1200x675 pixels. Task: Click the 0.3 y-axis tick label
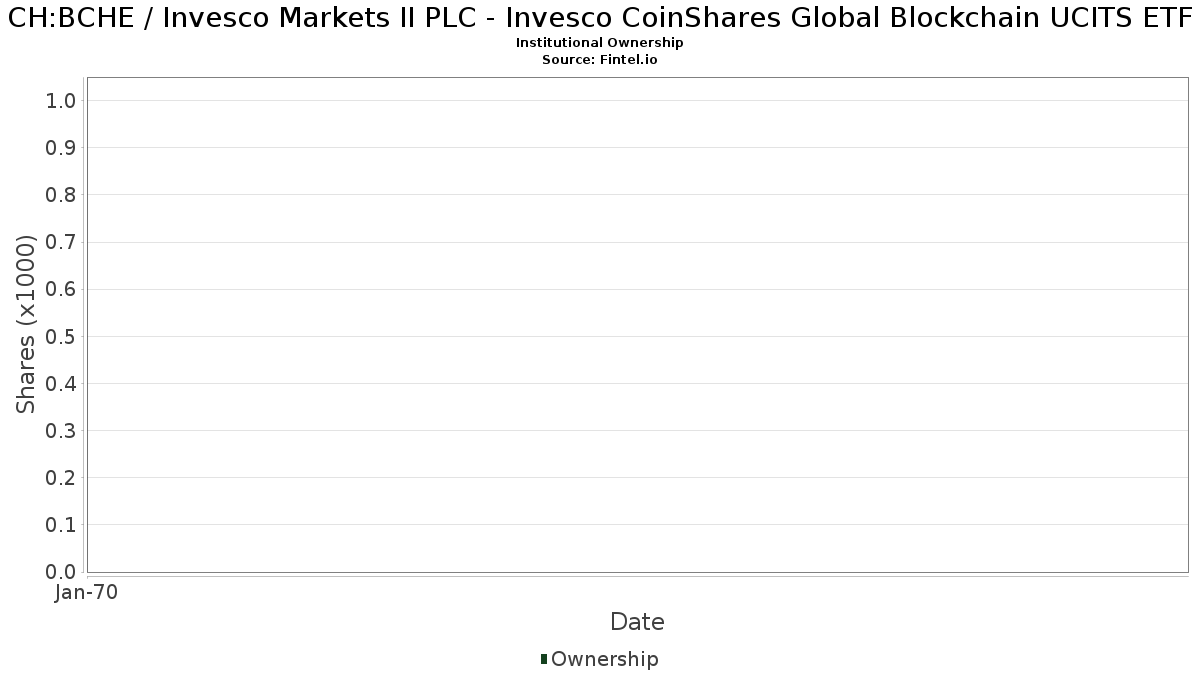(x=61, y=431)
